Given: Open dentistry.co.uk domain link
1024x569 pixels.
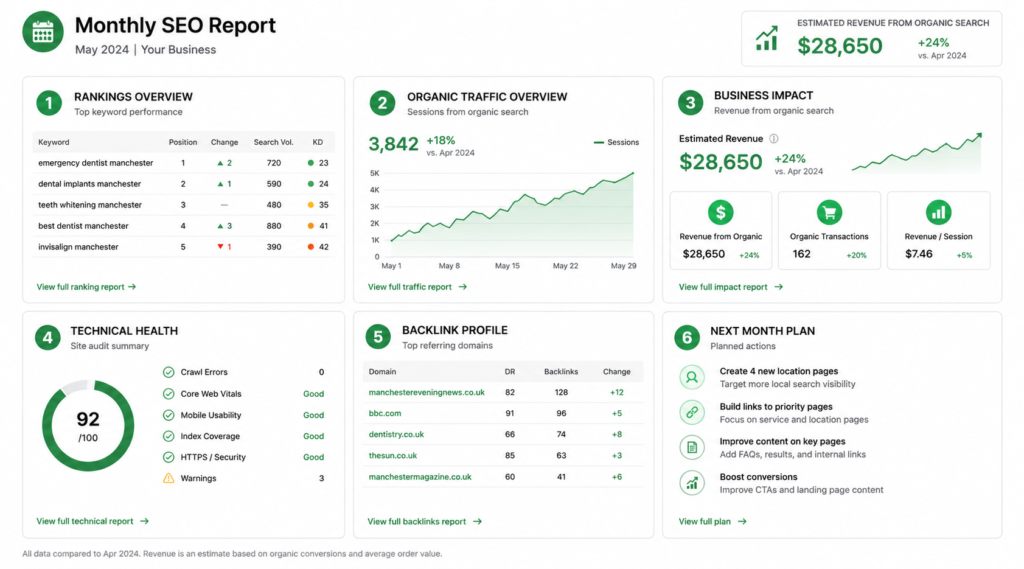Looking at the screenshot, I should (x=396, y=434).
